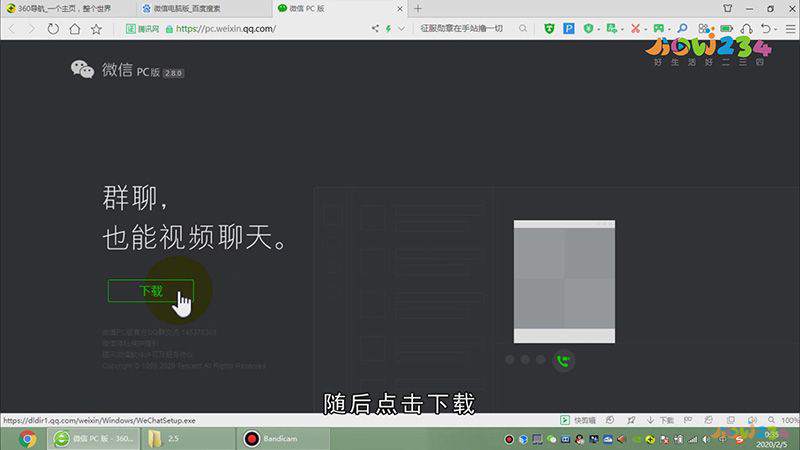The width and height of the screenshot is (800, 450).
Task: Click the red record tray icon
Action: [509, 439]
